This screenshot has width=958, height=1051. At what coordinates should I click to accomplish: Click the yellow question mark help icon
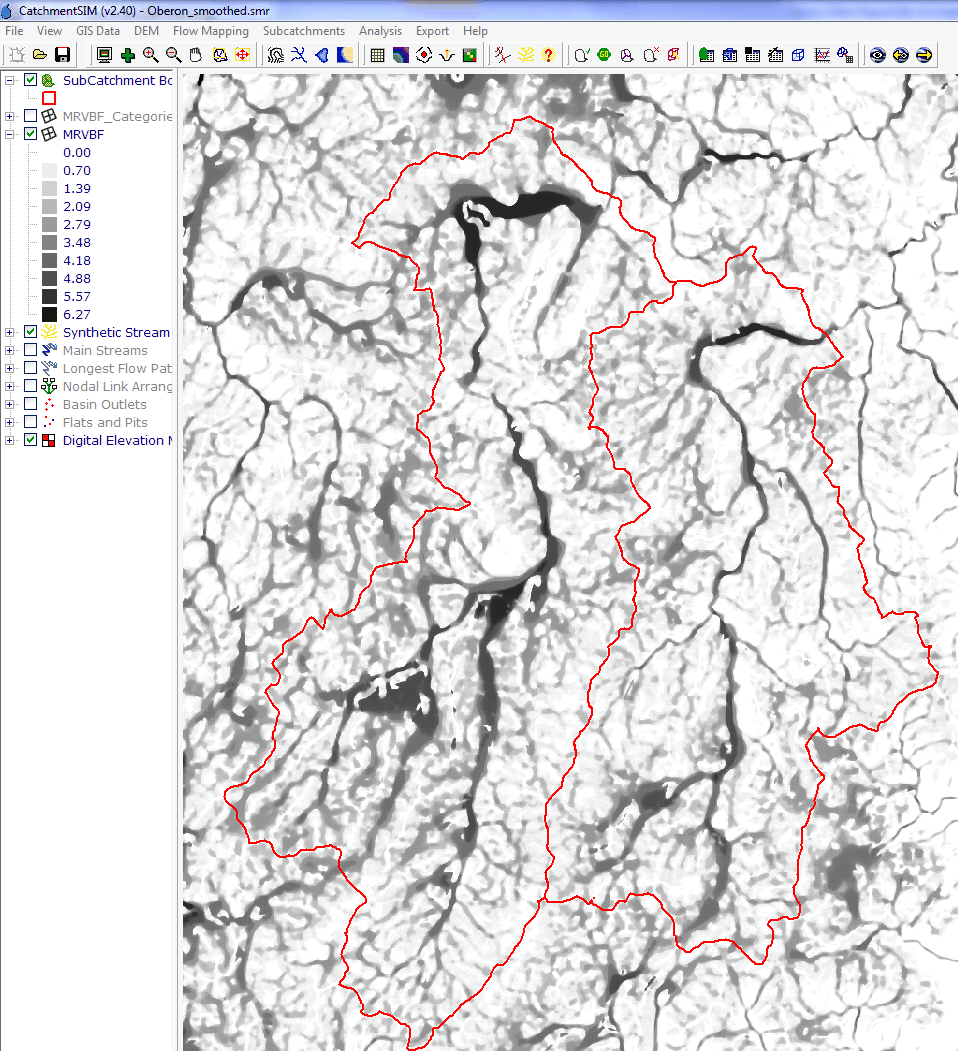tap(548, 55)
